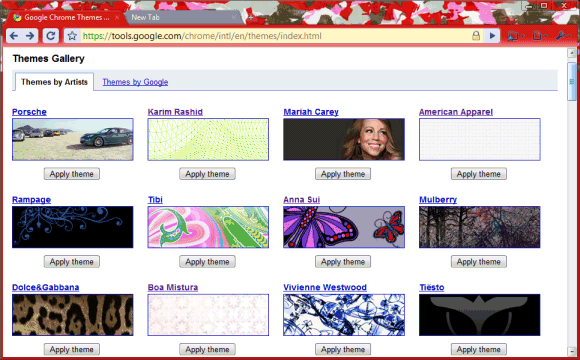Click the Vivienne Westwood blue floral thumbnail
Image resolution: width=580 pixels, height=360 pixels.
[344, 315]
